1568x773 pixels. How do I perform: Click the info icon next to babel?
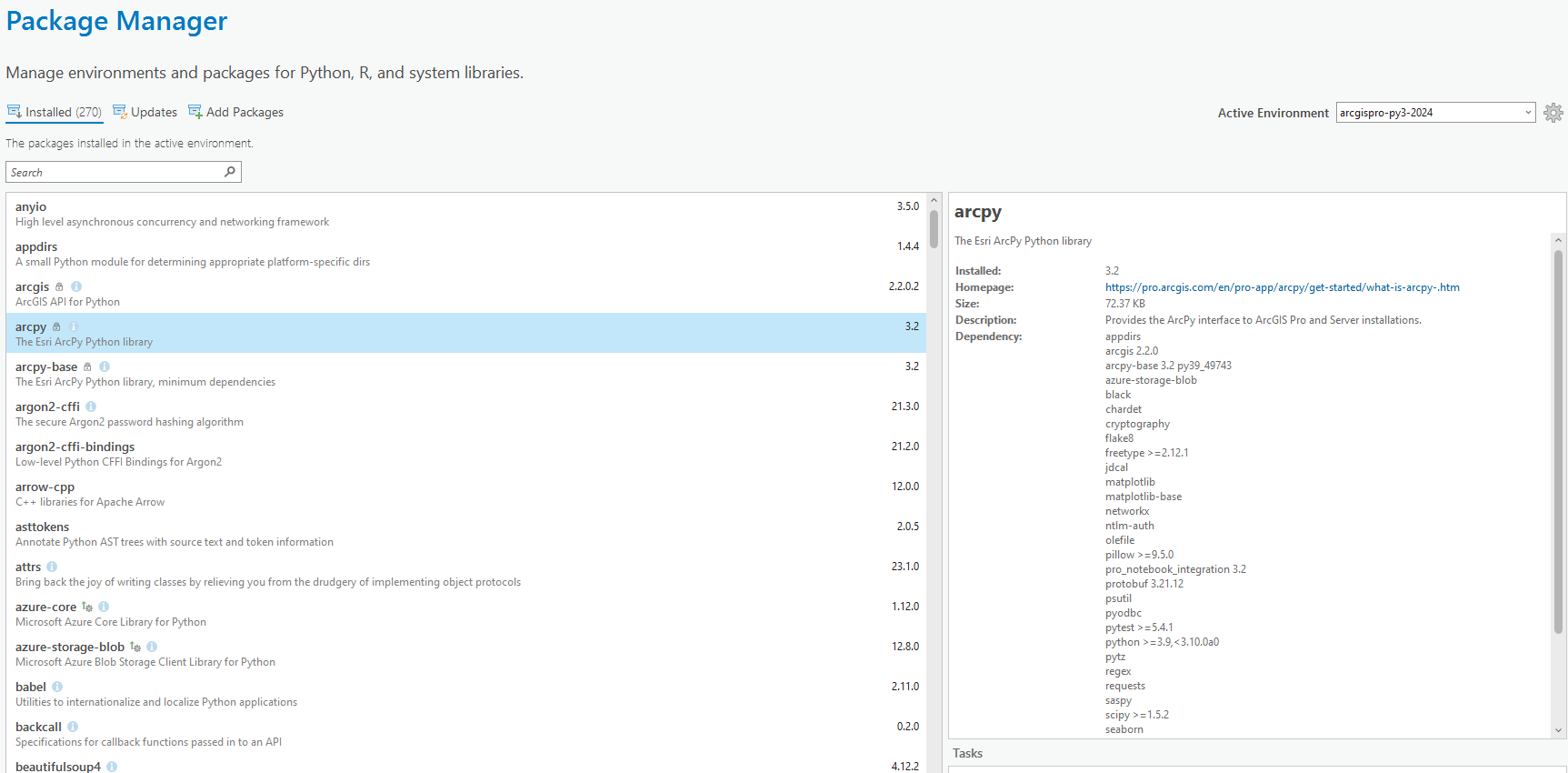(x=57, y=687)
